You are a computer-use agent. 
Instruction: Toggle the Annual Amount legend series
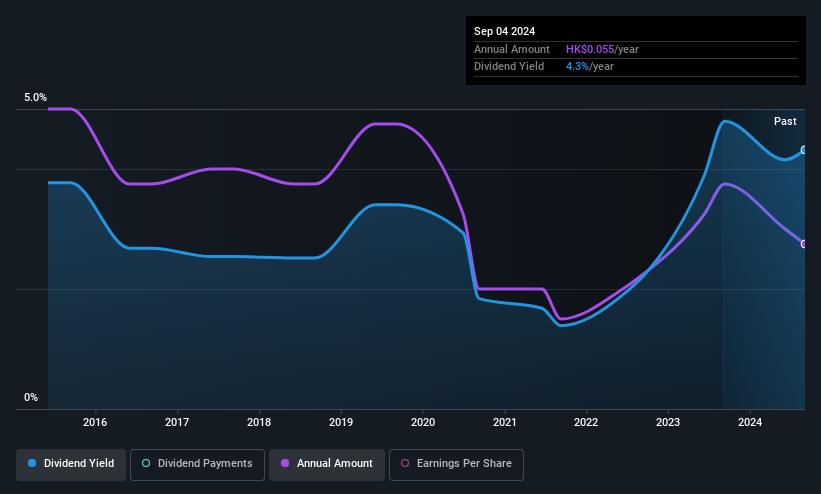coord(326,464)
